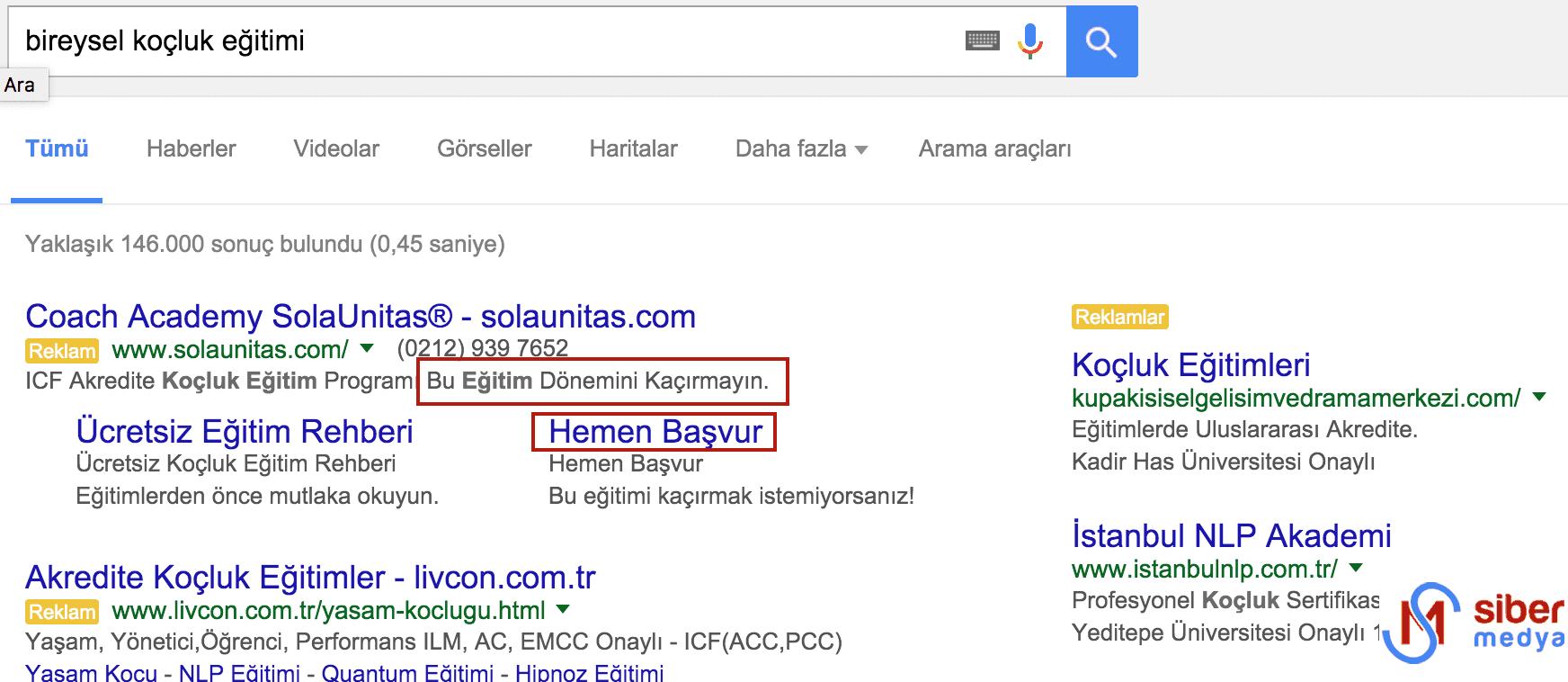The height and width of the screenshot is (682, 1568).
Task: Click 'Kadir Has Üniversitesi Onaylı' text
Action: (x=1224, y=462)
